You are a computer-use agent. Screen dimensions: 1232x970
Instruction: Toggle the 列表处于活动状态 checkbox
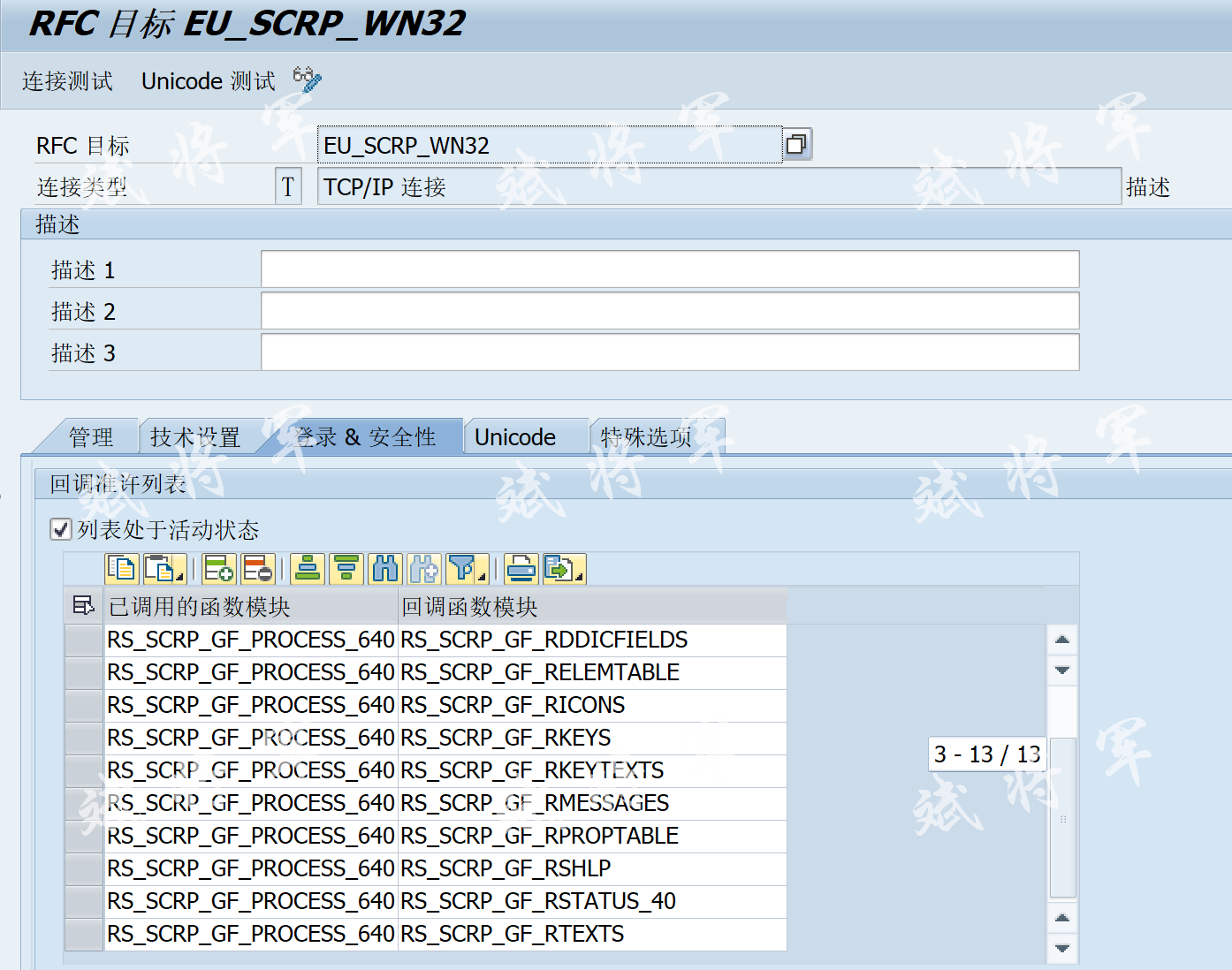pos(61,529)
